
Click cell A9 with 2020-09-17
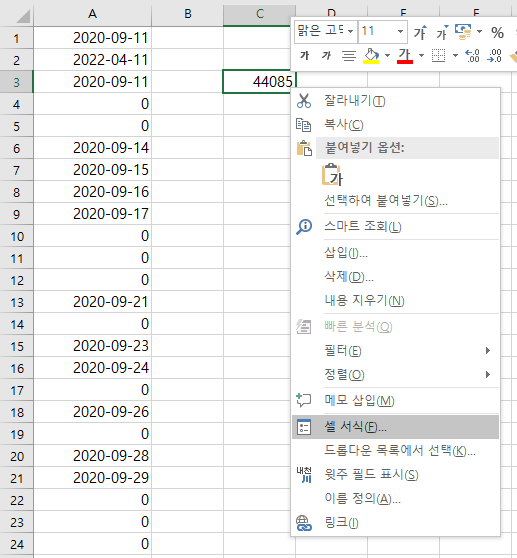93,214
